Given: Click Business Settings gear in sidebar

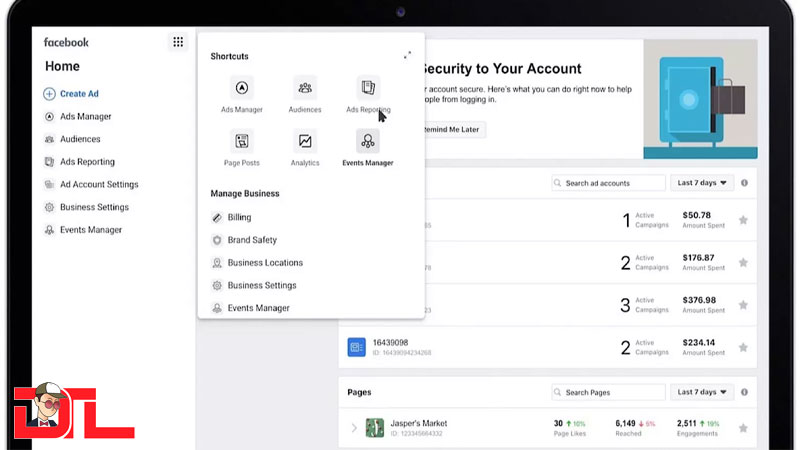Looking at the screenshot, I should coord(49,207).
